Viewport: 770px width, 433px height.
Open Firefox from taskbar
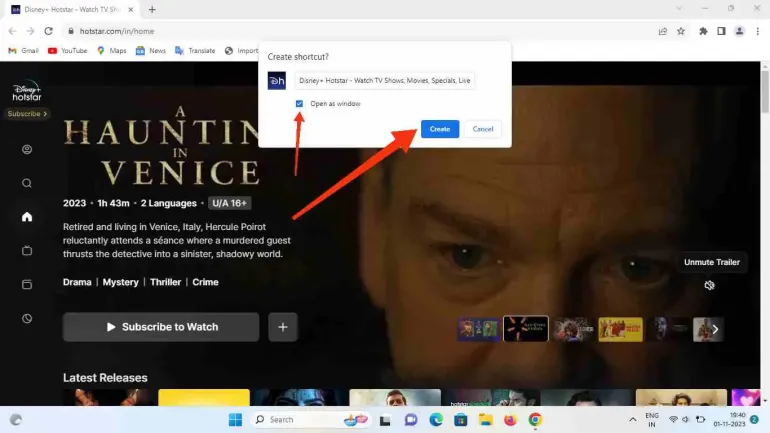(510, 420)
